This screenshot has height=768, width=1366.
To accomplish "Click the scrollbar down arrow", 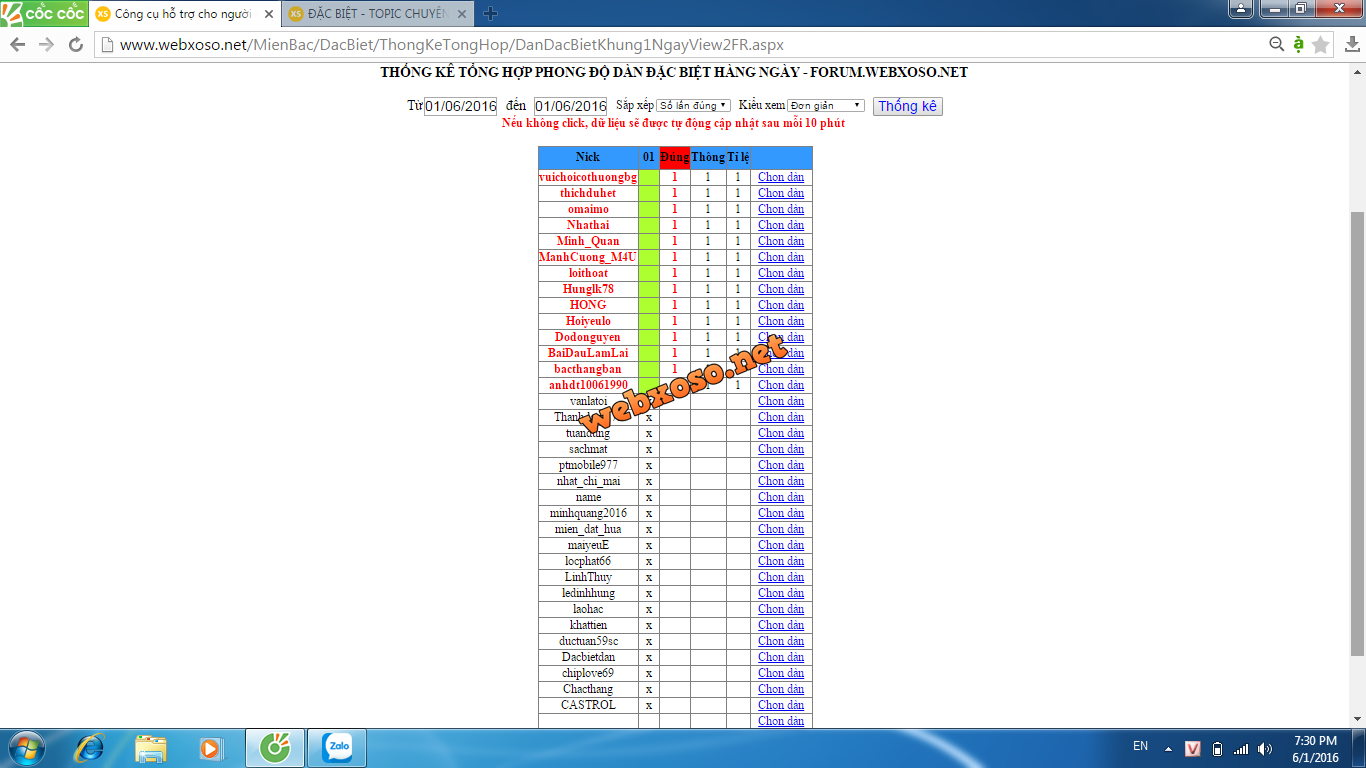I will coord(1358,719).
